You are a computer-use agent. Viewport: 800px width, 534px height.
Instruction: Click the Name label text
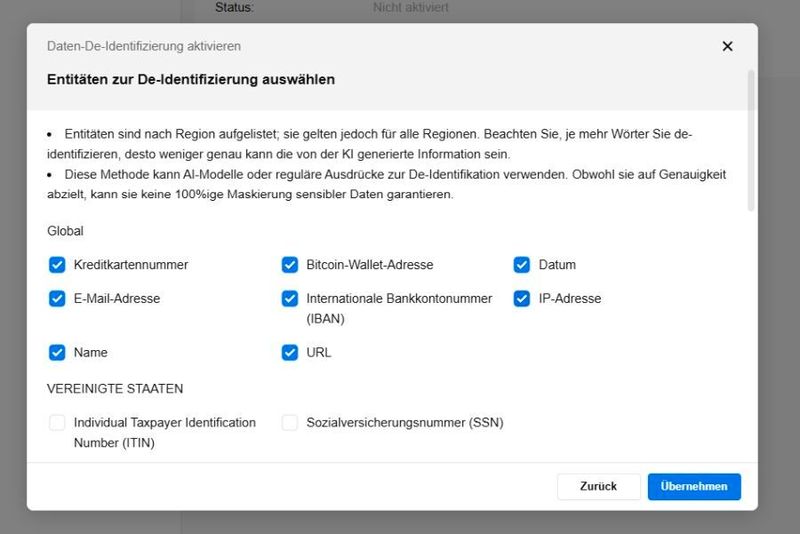(91, 352)
